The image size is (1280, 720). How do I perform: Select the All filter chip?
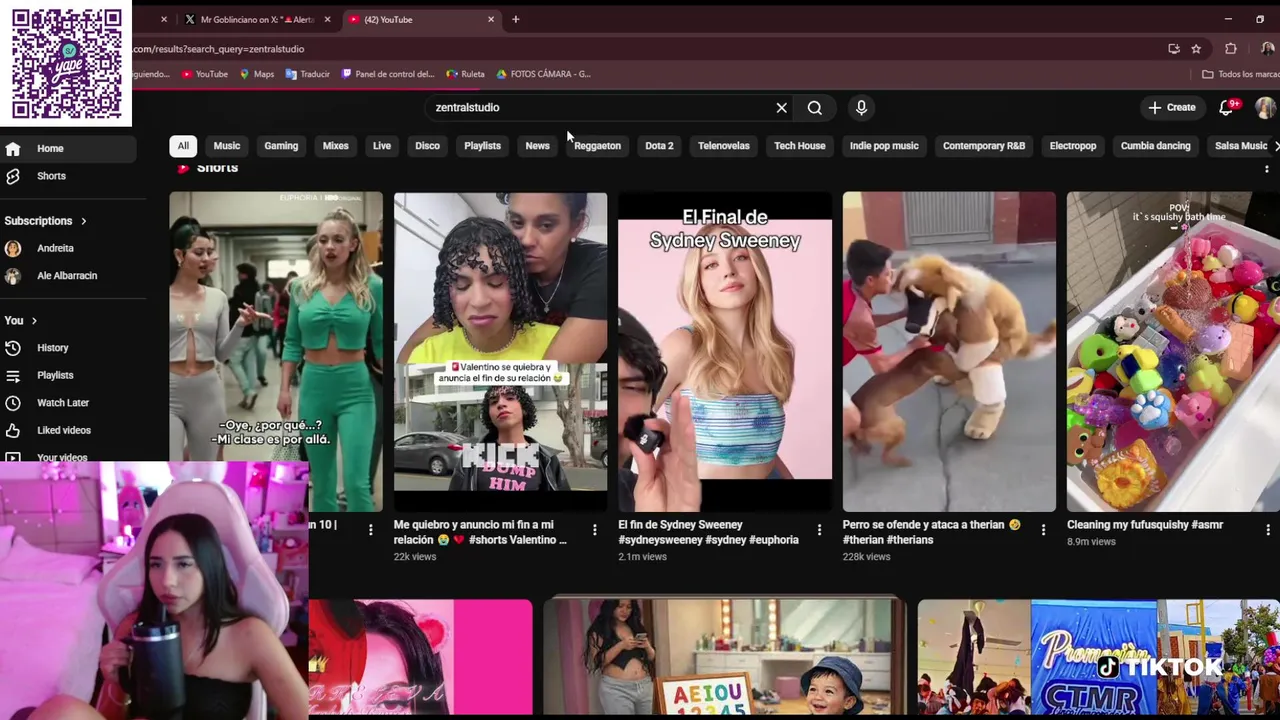(x=183, y=146)
